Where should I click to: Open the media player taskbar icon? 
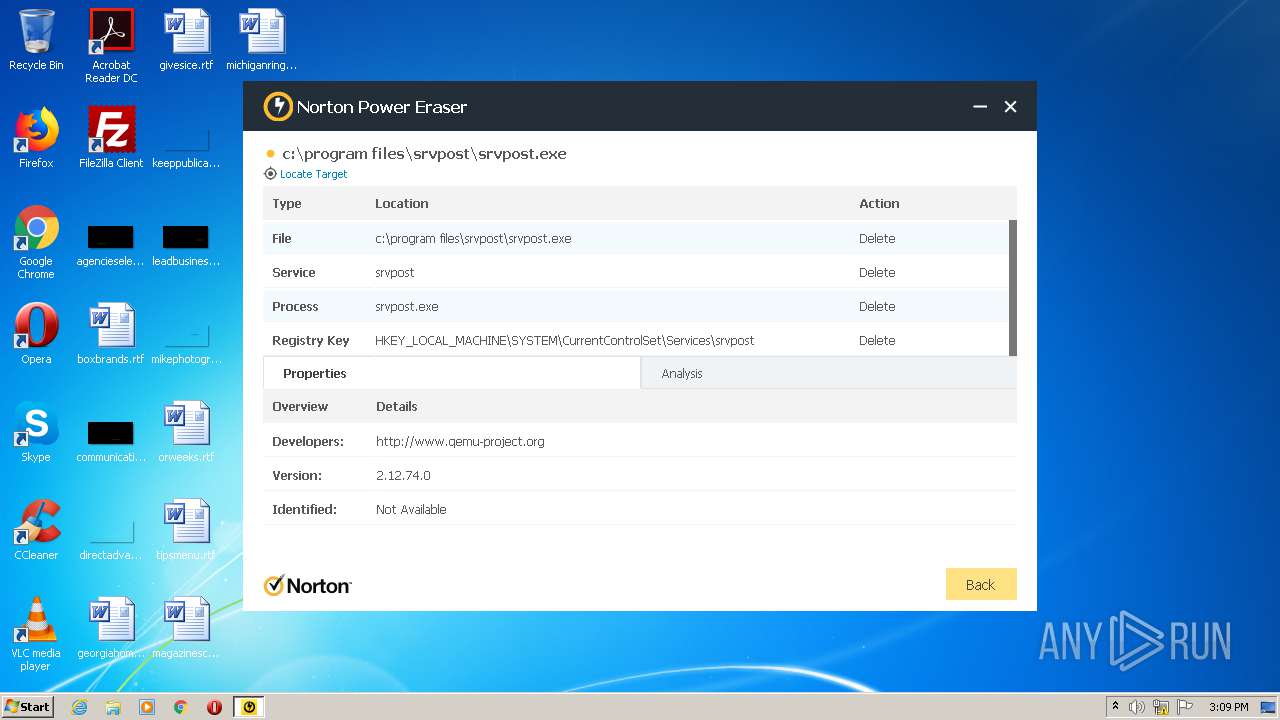(x=147, y=707)
